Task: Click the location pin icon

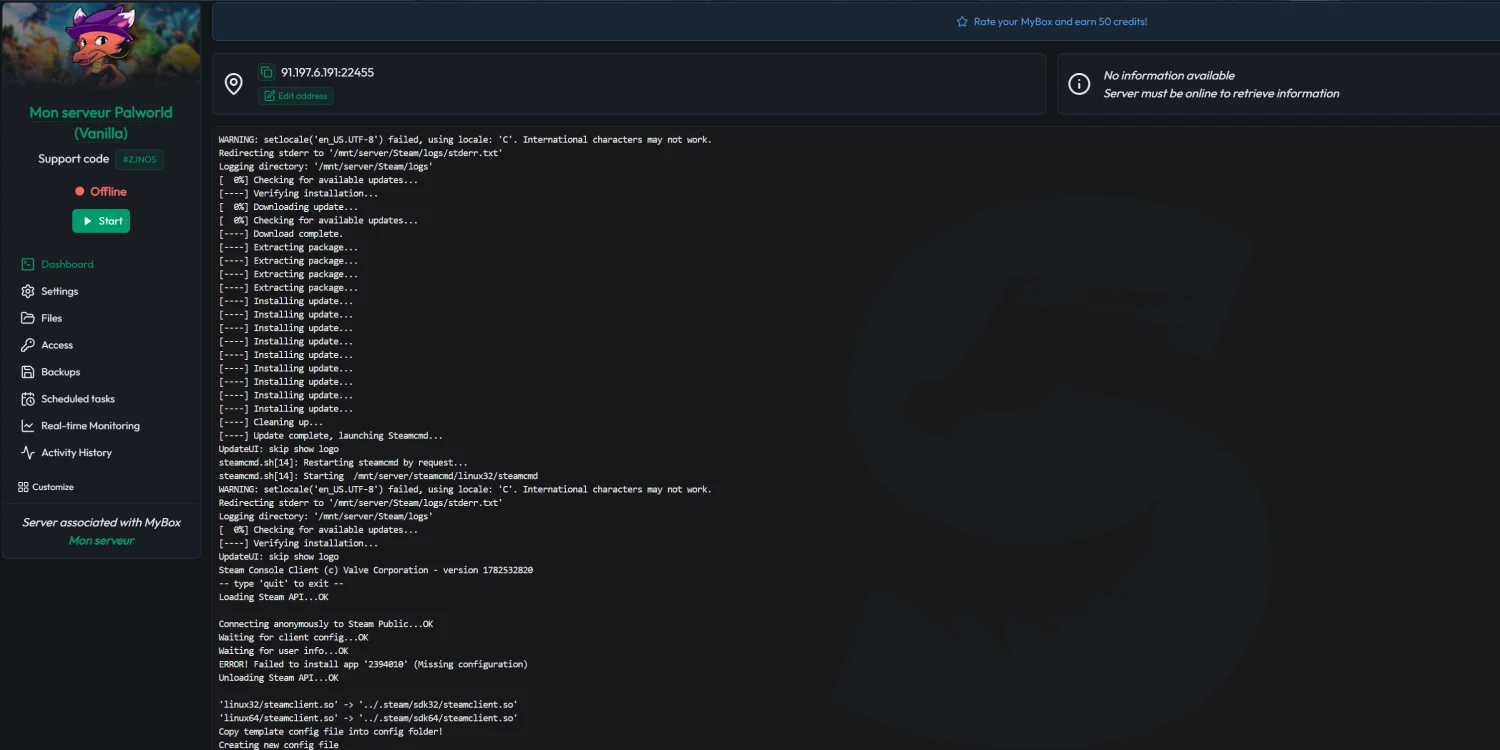Action: (234, 84)
